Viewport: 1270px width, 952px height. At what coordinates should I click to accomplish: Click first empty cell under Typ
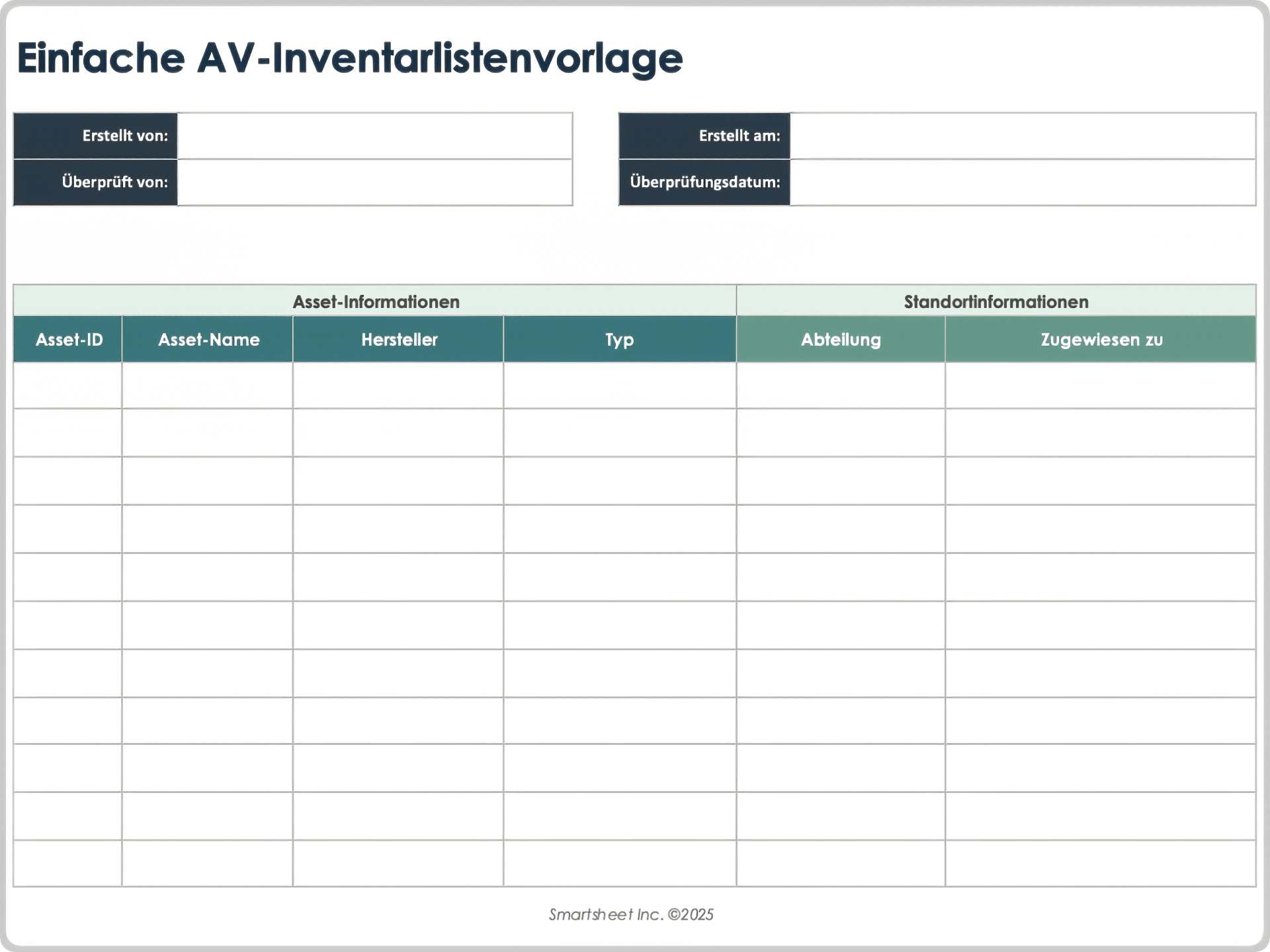pos(620,385)
